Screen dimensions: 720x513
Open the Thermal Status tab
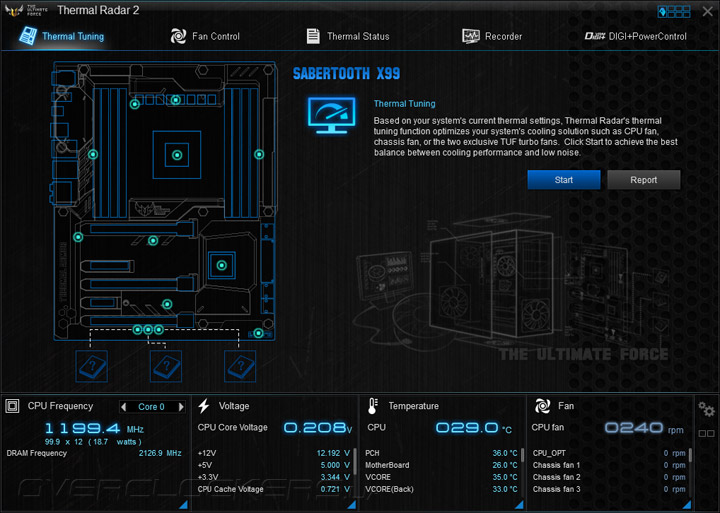tap(348, 36)
